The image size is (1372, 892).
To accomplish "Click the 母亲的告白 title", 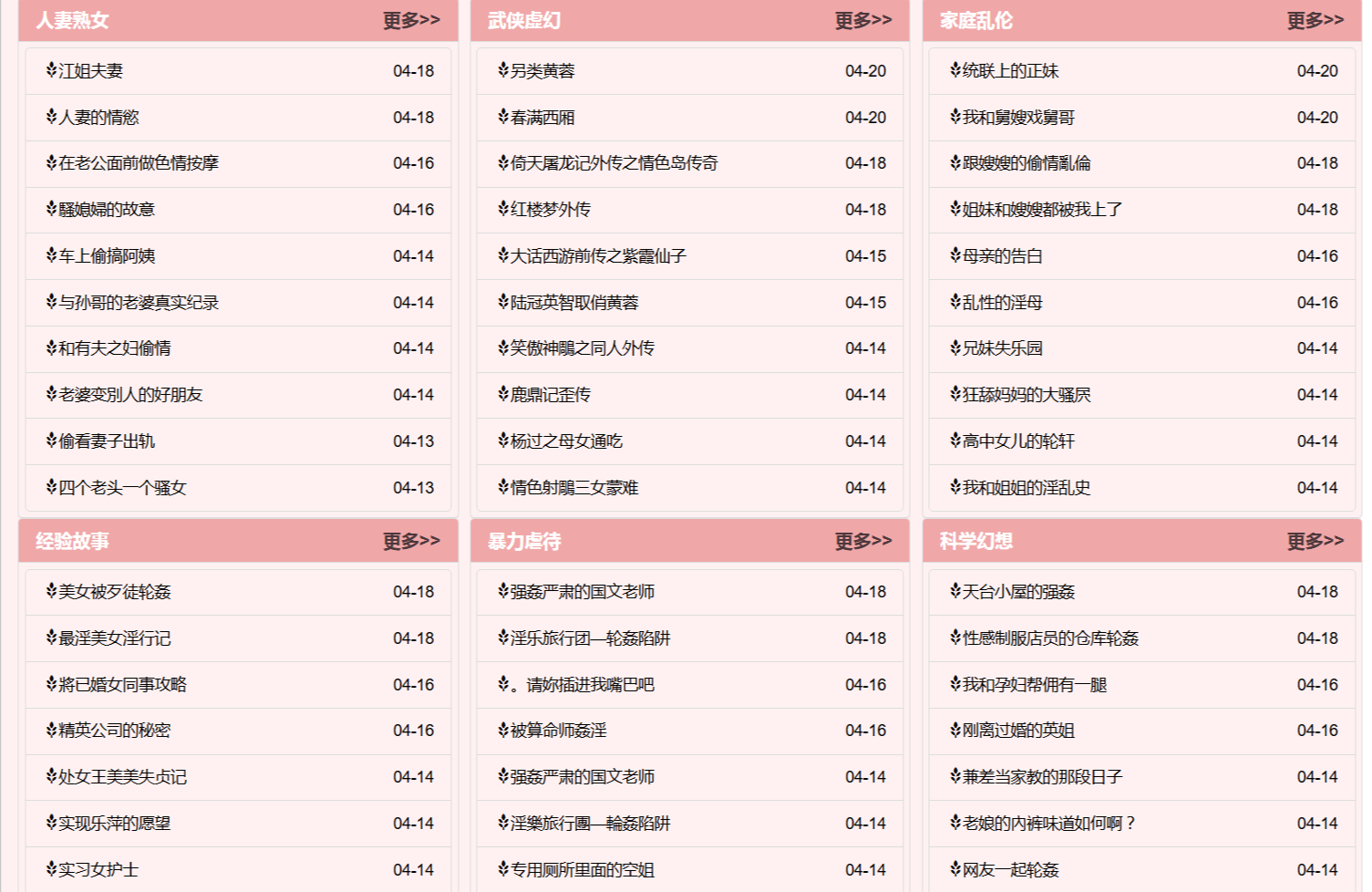I will pos(1003,256).
